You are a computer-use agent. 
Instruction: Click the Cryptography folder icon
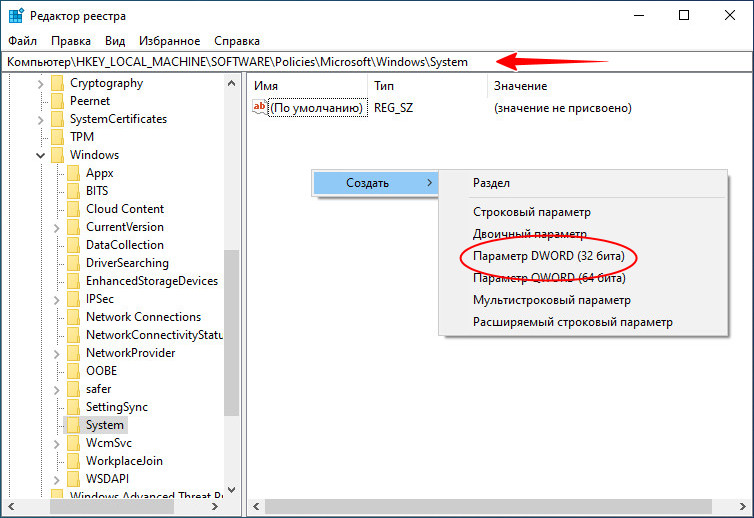point(57,83)
